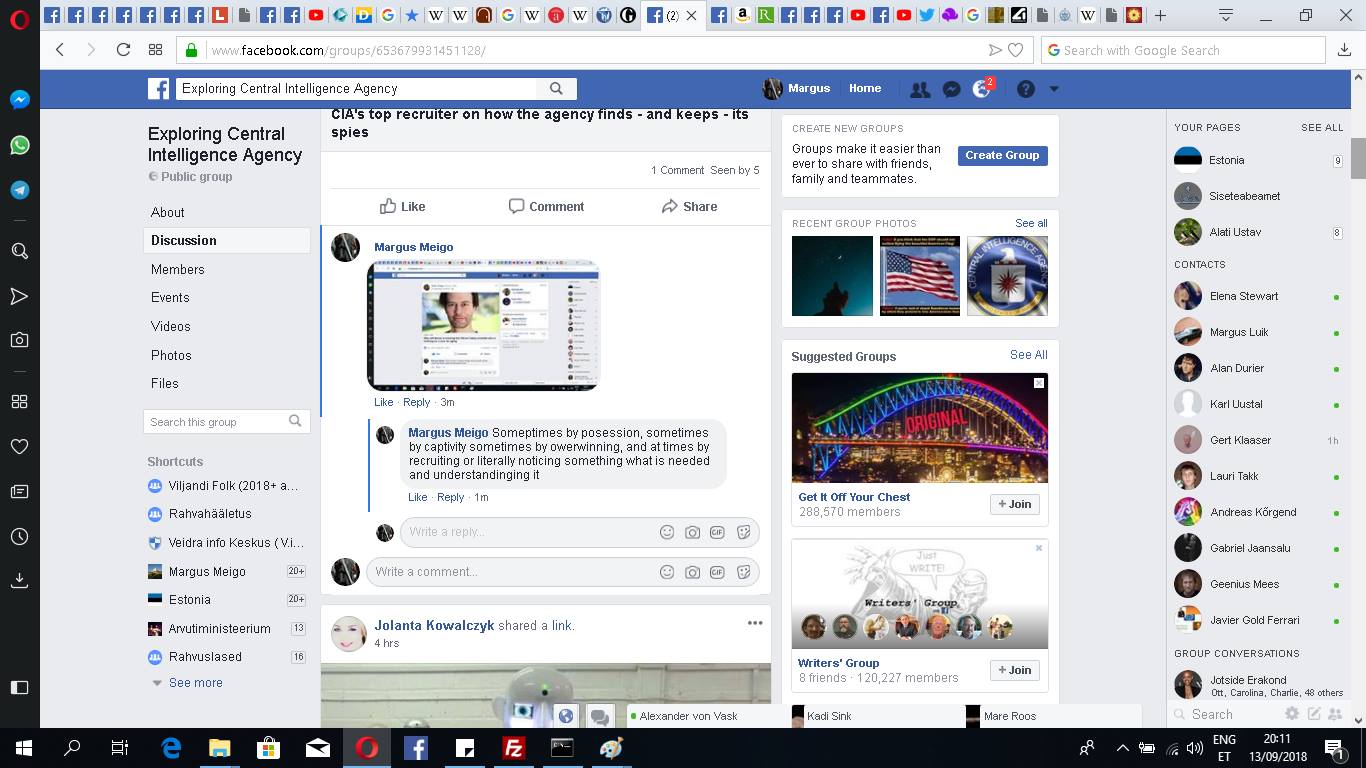Viewport: 1366px width, 768px height.
Task: Open Downloads in Opera sidebar
Action: [x=19, y=580]
